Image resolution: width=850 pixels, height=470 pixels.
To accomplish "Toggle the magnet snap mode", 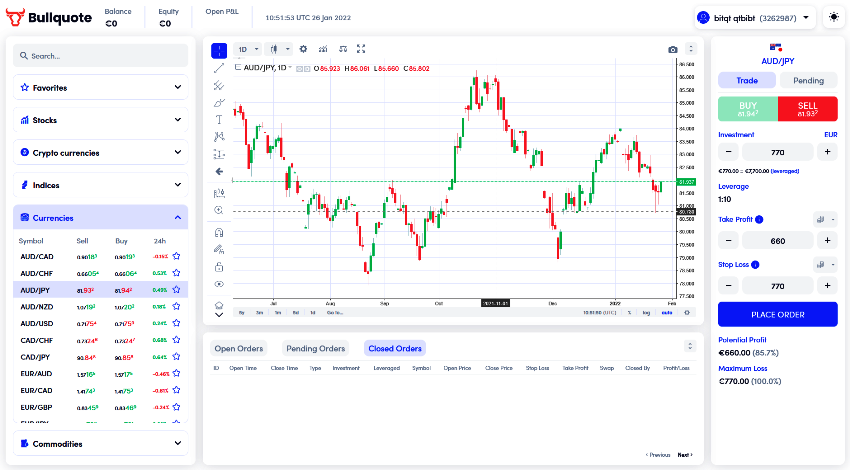I will [219, 233].
